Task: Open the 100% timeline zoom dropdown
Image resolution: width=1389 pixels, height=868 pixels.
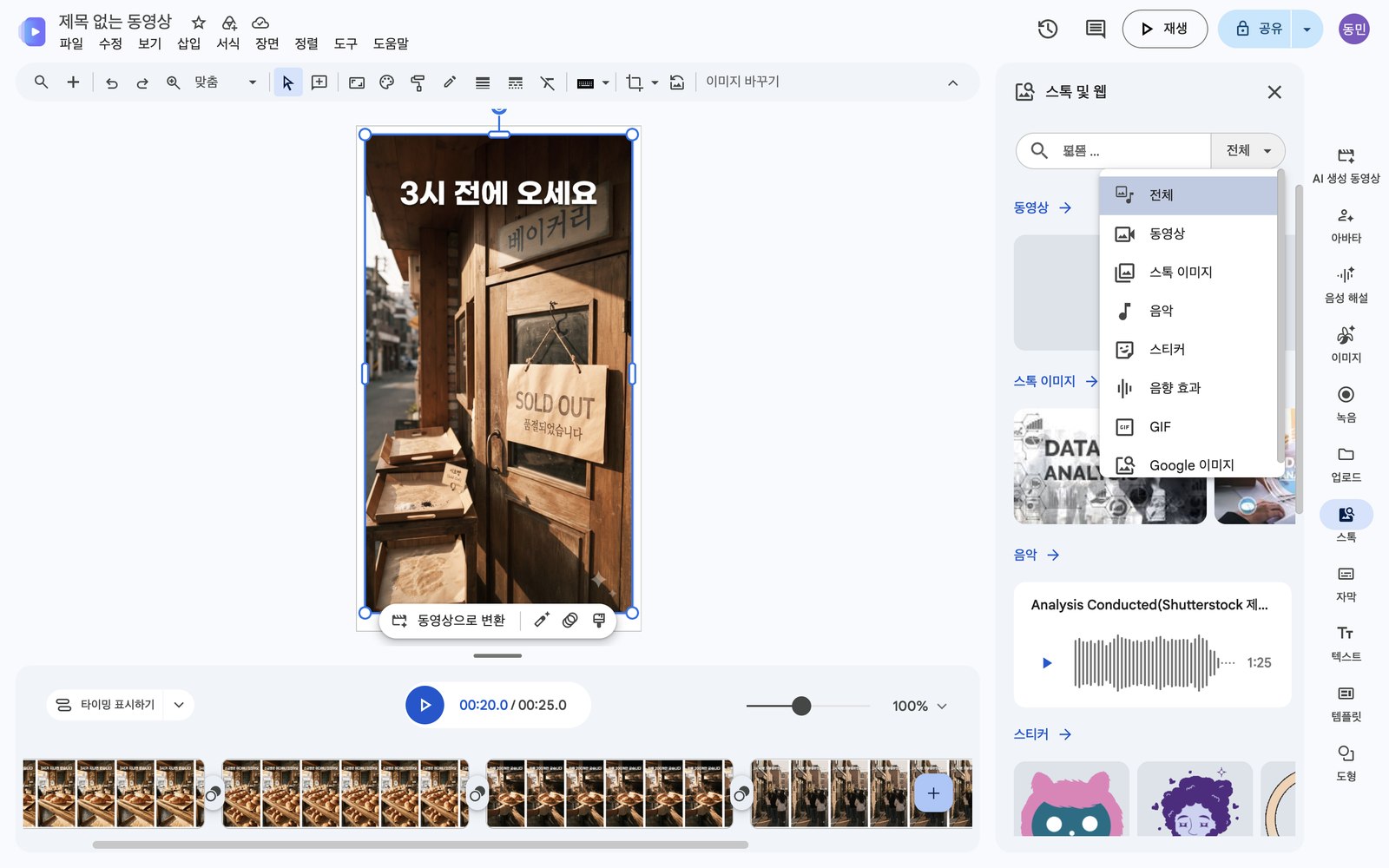Action: pos(920,707)
